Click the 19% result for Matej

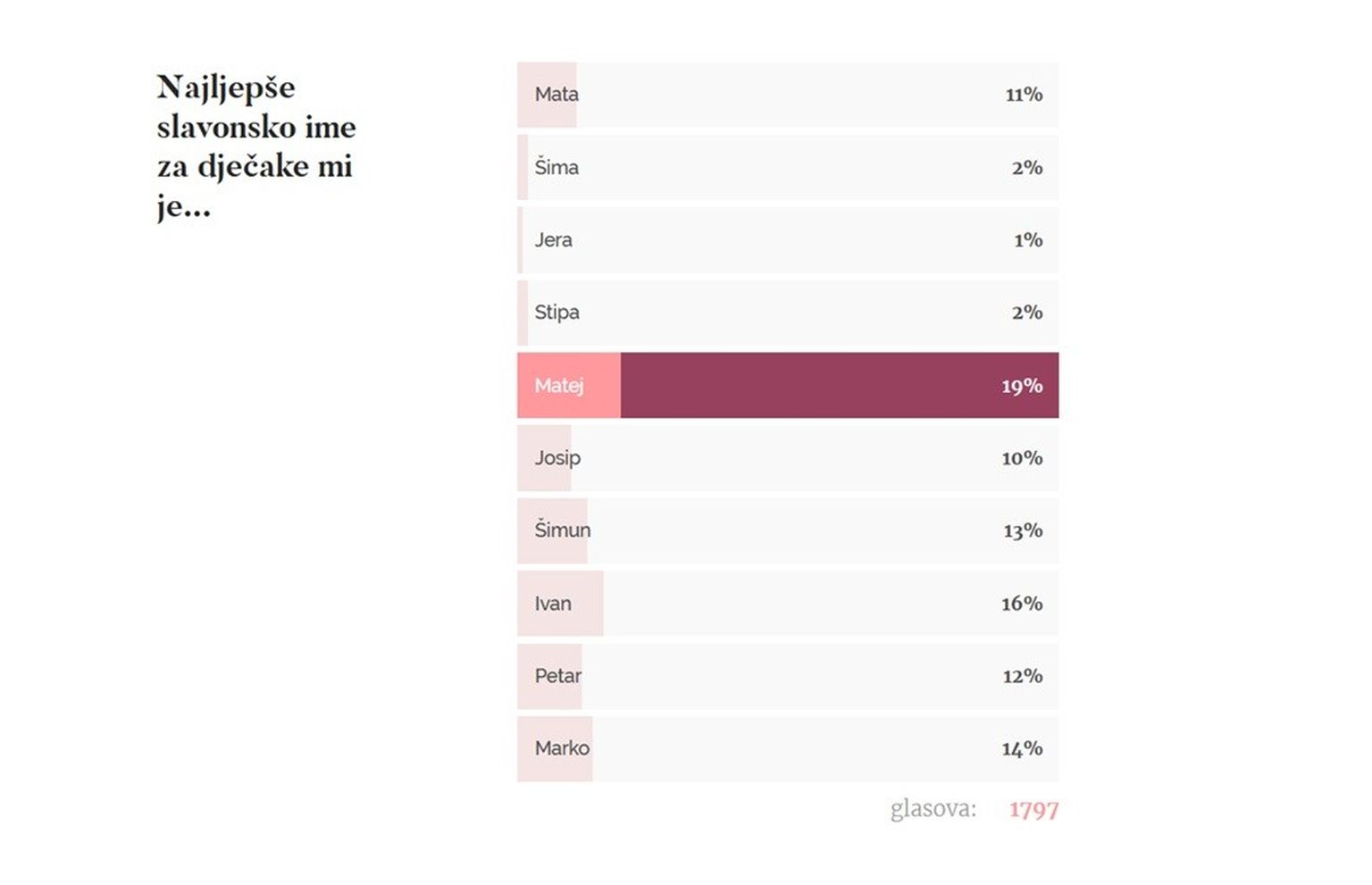coord(1022,386)
